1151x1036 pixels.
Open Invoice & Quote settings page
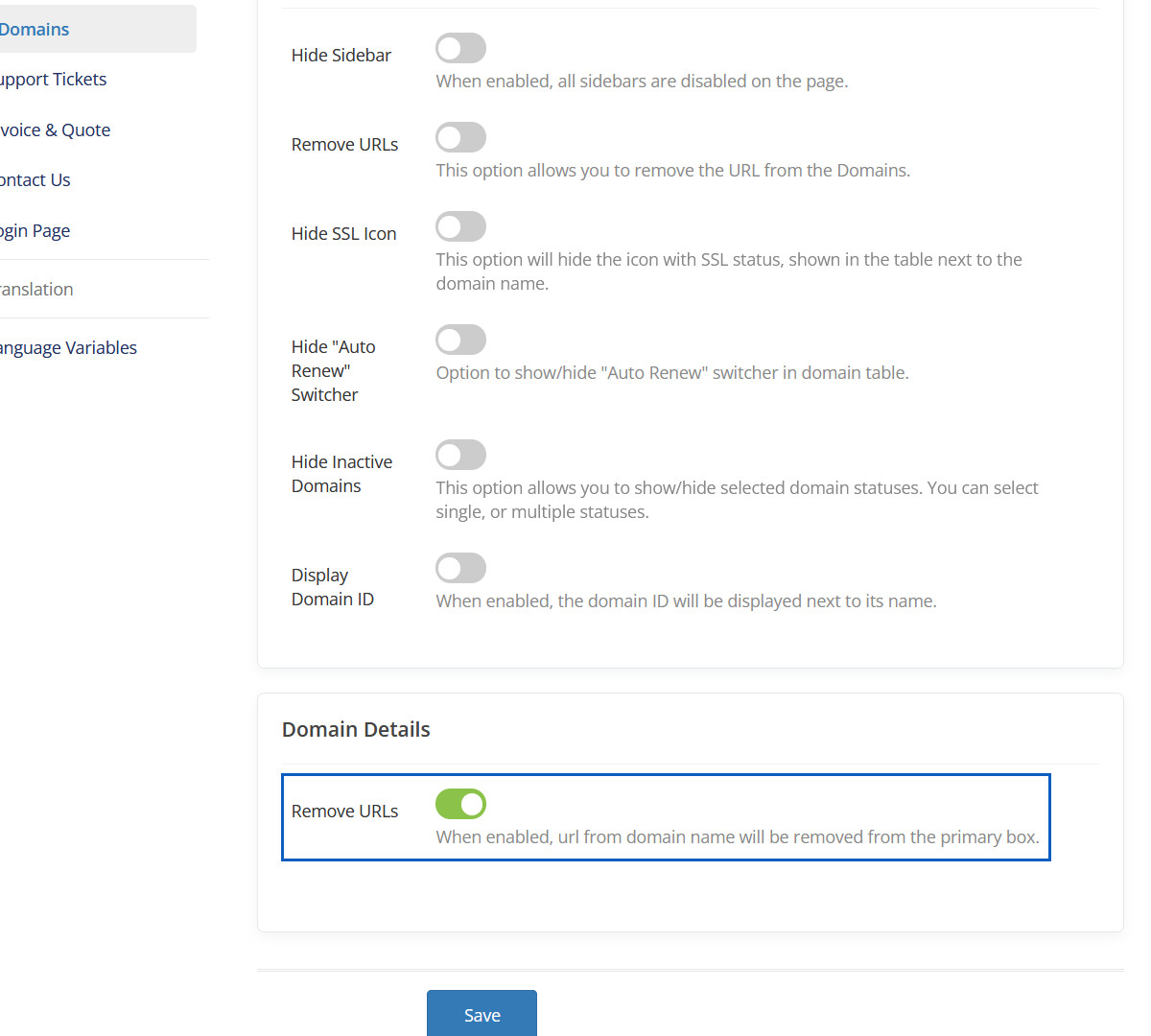pos(55,129)
